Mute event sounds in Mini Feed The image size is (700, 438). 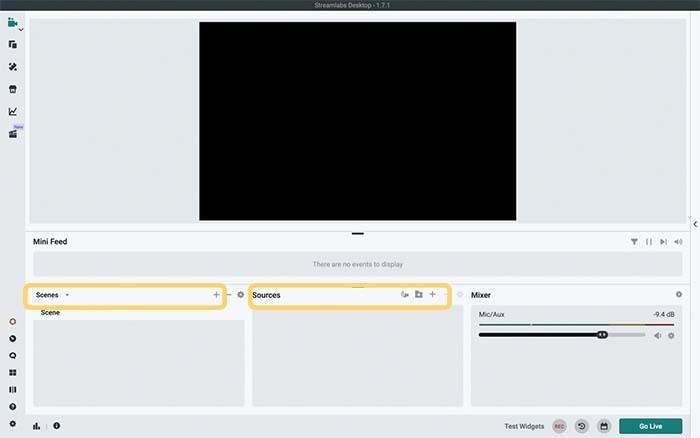[x=678, y=241]
